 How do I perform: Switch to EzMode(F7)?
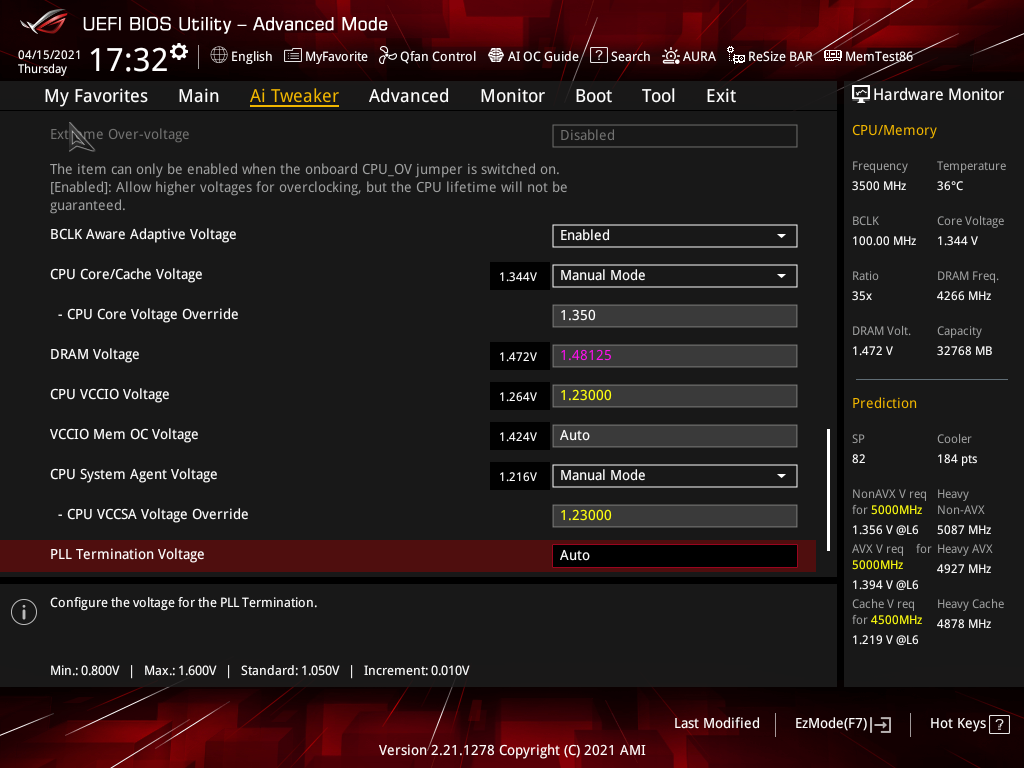coord(842,724)
